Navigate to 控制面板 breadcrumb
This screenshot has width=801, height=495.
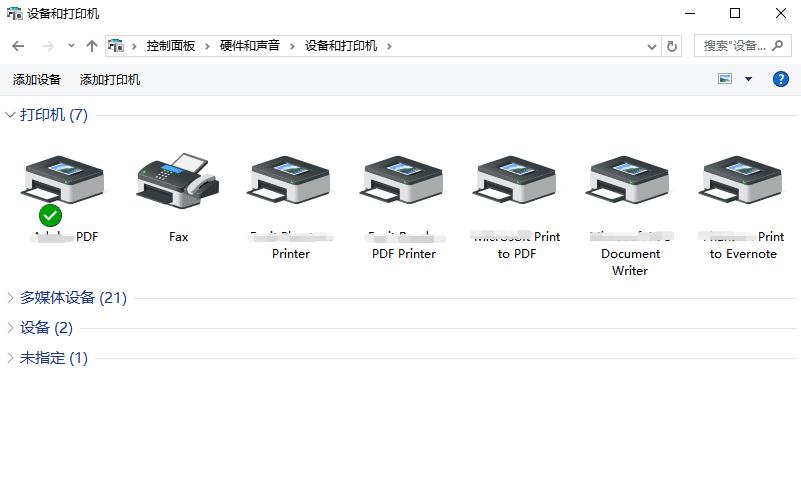[x=171, y=46]
